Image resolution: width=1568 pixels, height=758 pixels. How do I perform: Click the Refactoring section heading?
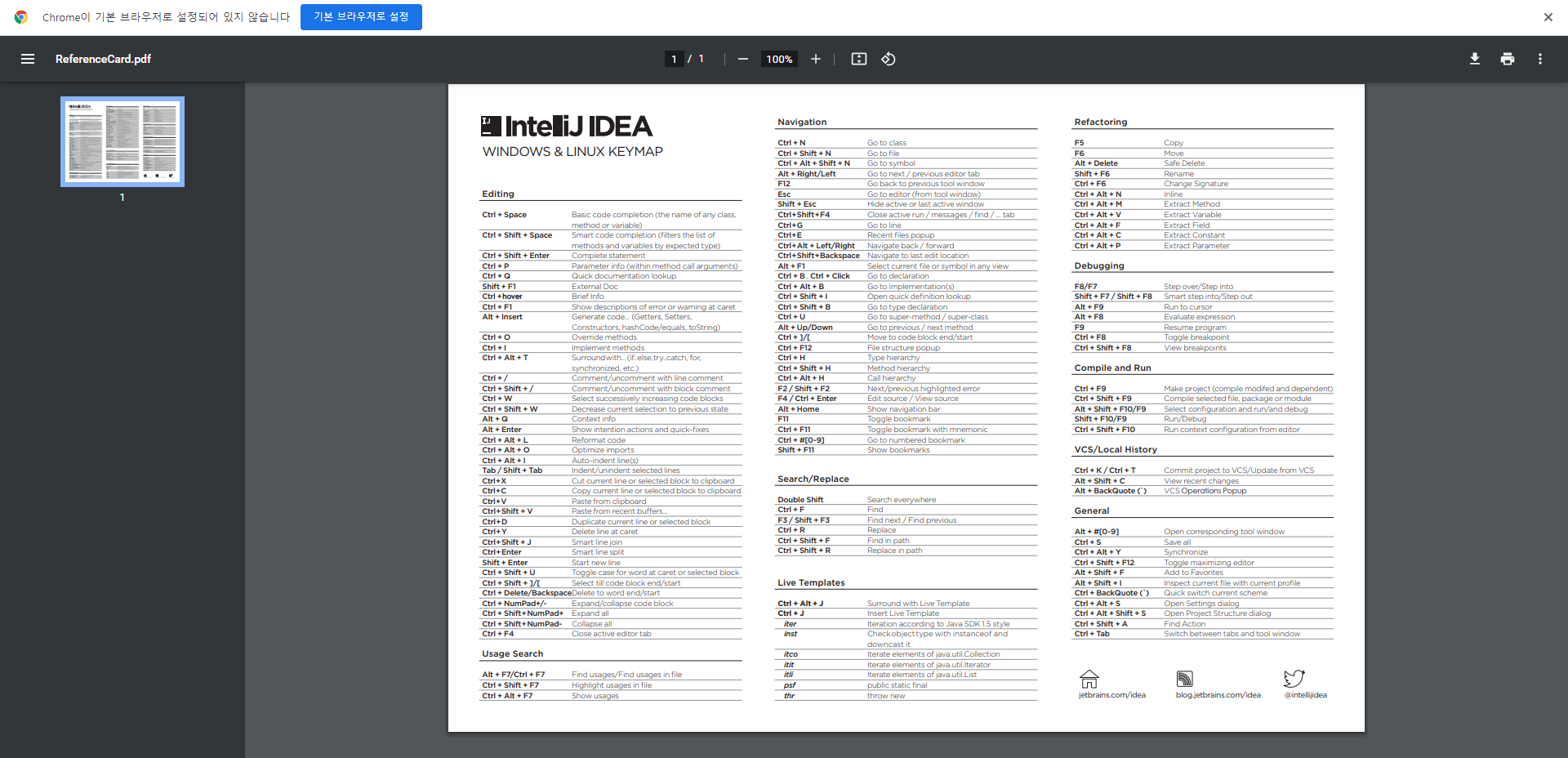pyautogui.click(x=1101, y=123)
